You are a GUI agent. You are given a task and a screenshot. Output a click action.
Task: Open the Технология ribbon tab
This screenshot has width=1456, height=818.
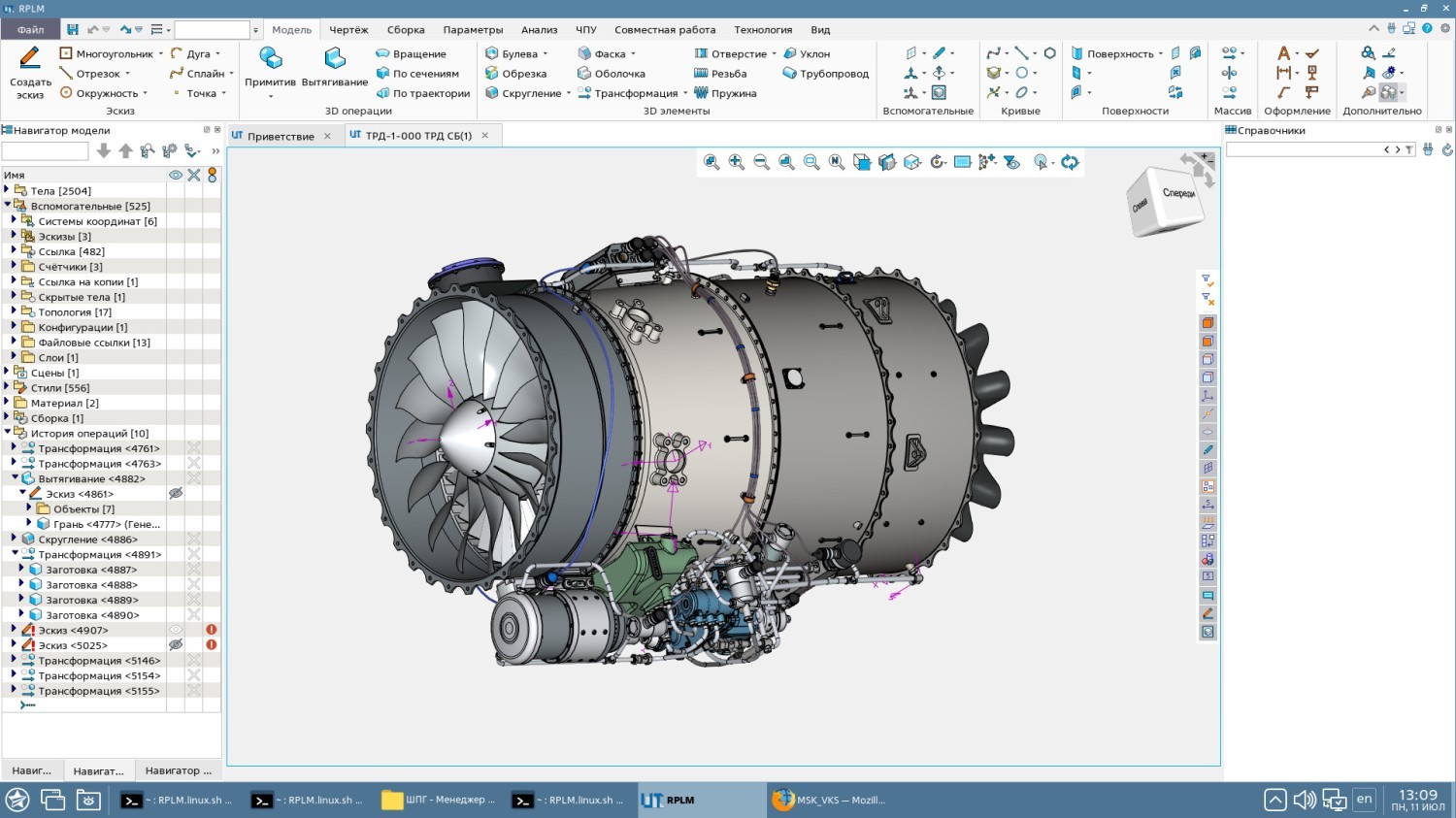[763, 30]
